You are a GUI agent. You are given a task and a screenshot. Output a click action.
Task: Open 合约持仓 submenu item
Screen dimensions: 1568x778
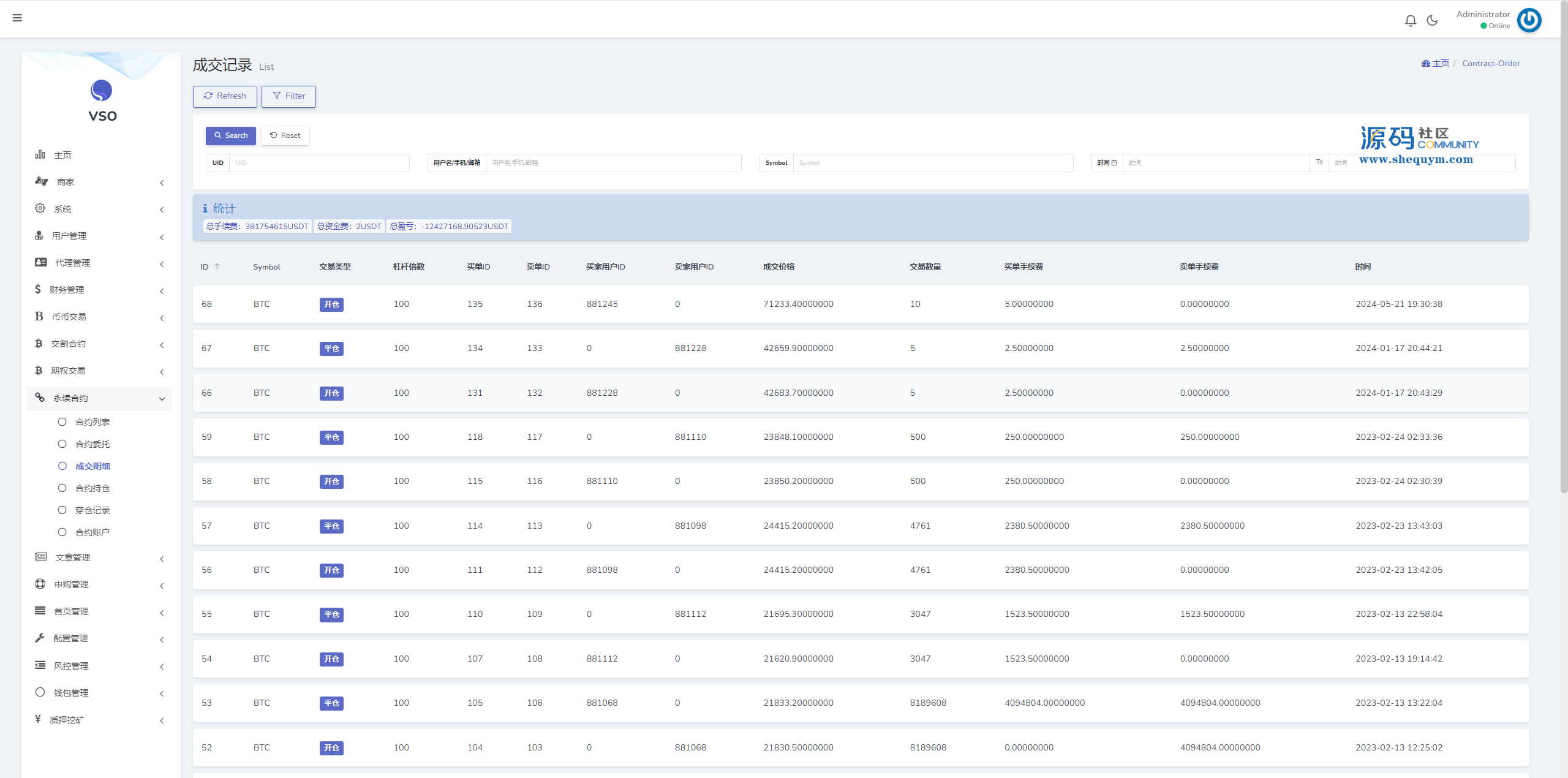92,488
